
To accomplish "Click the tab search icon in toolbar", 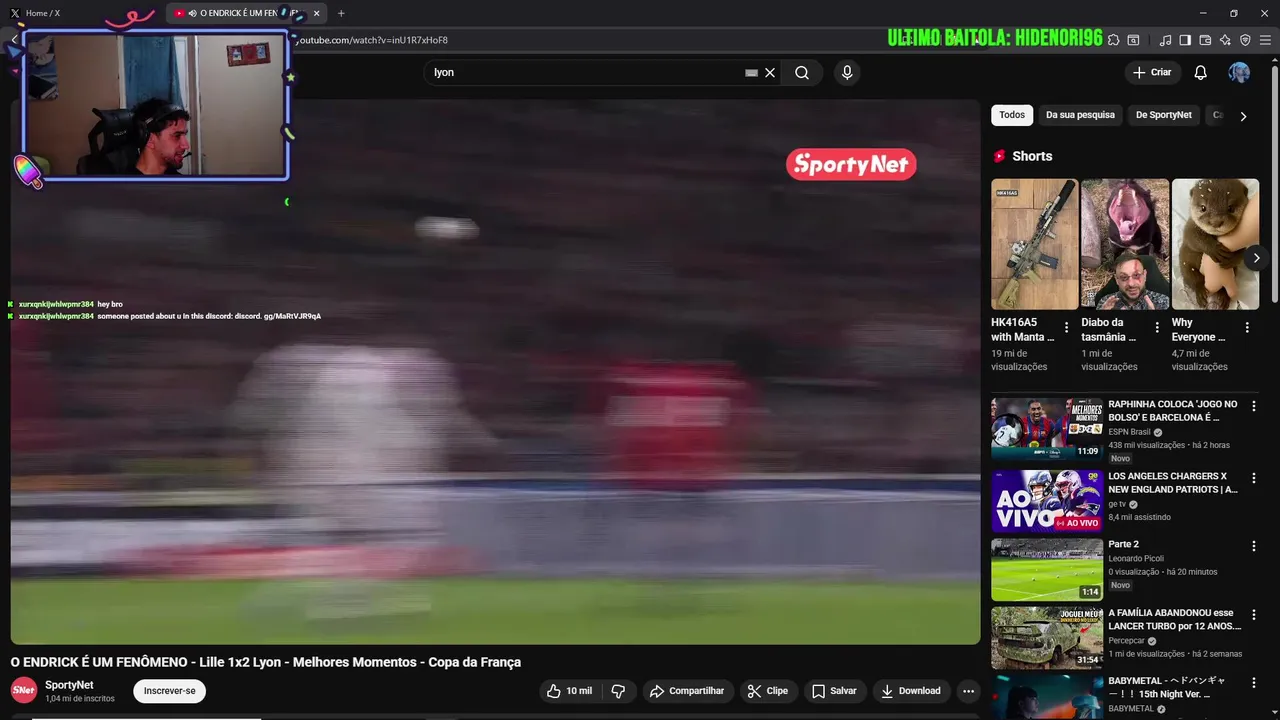I will 1133,40.
